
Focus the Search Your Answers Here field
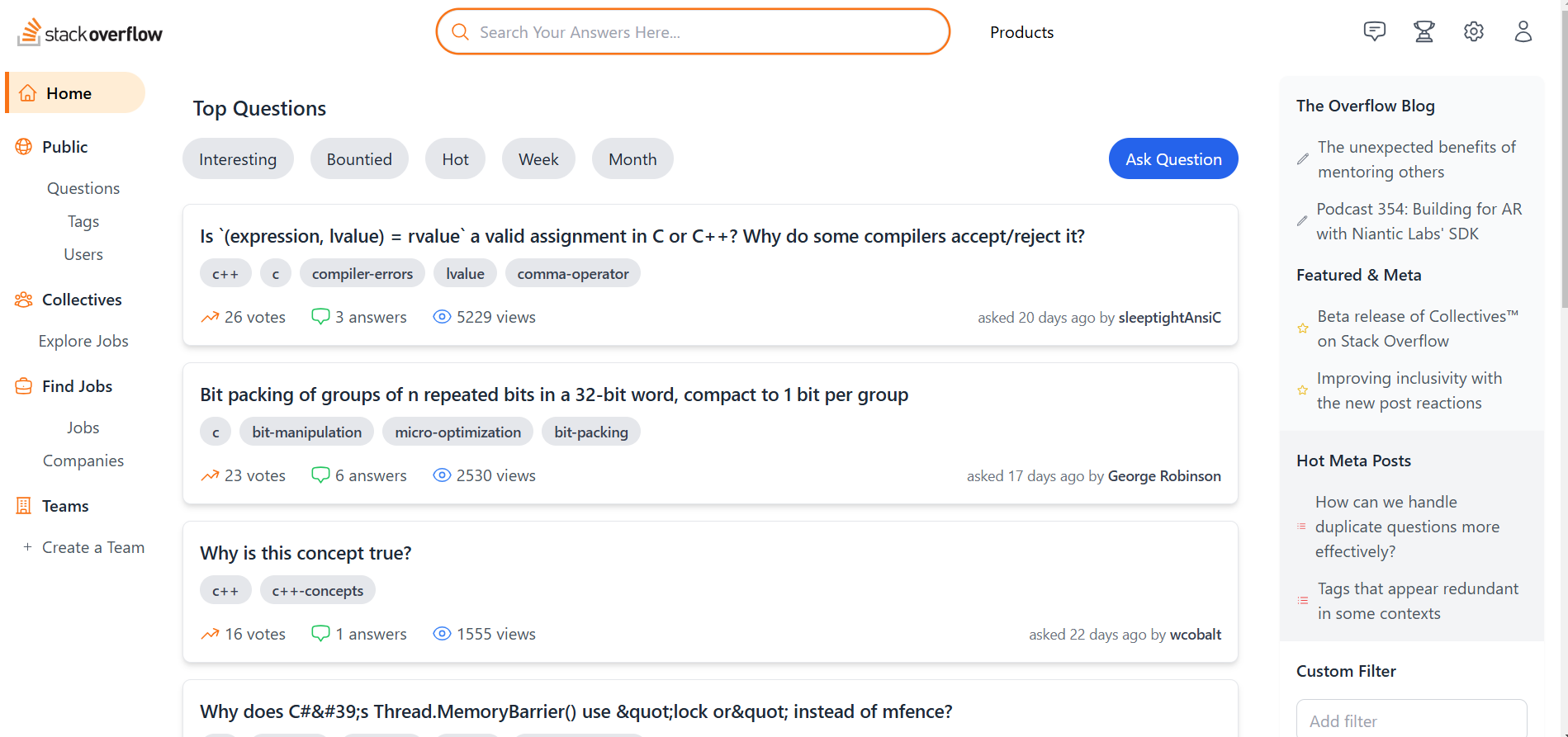(x=693, y=32)
